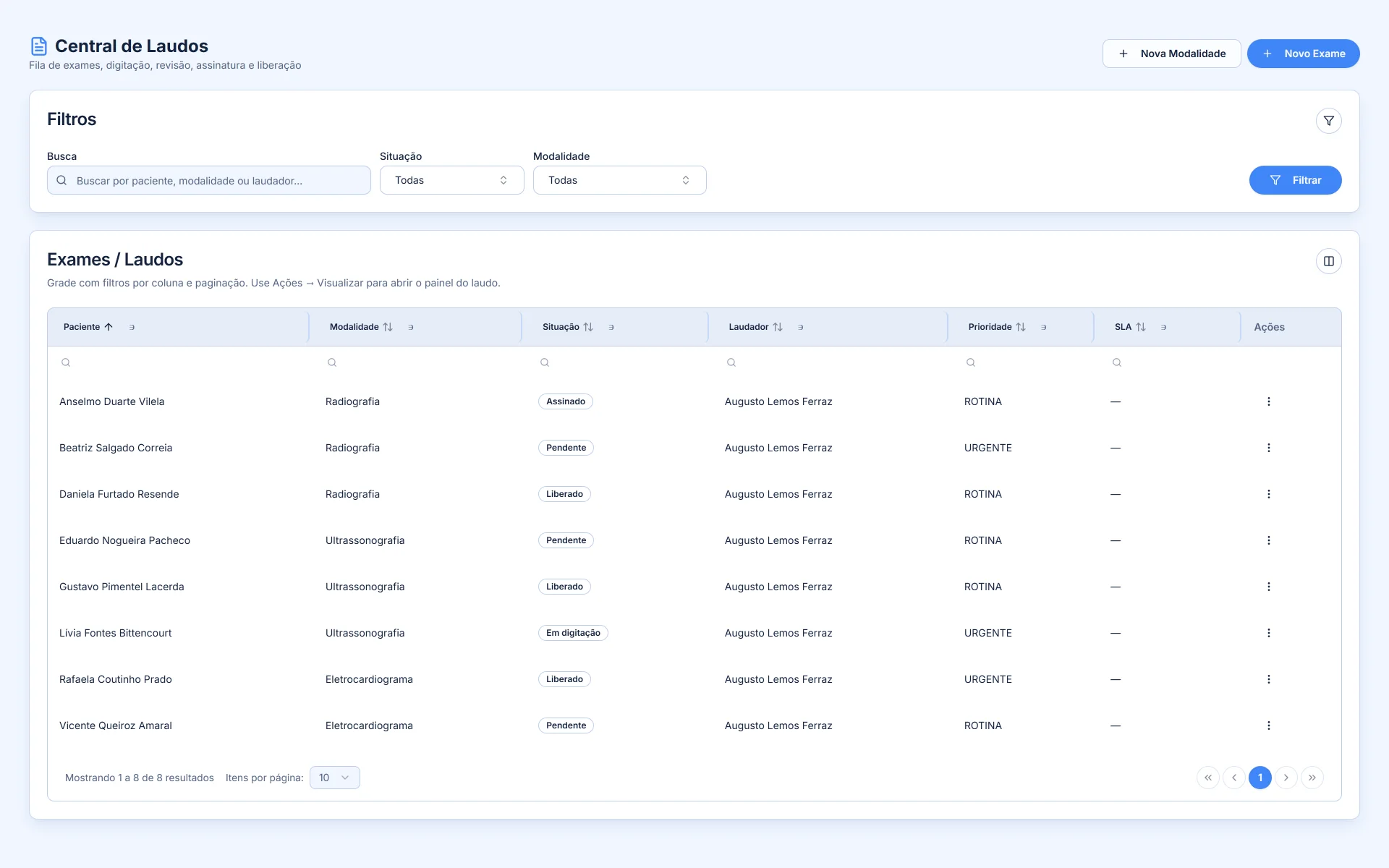
Task: Toggle the filter panel funnel icon
Action: [1328, 121]
